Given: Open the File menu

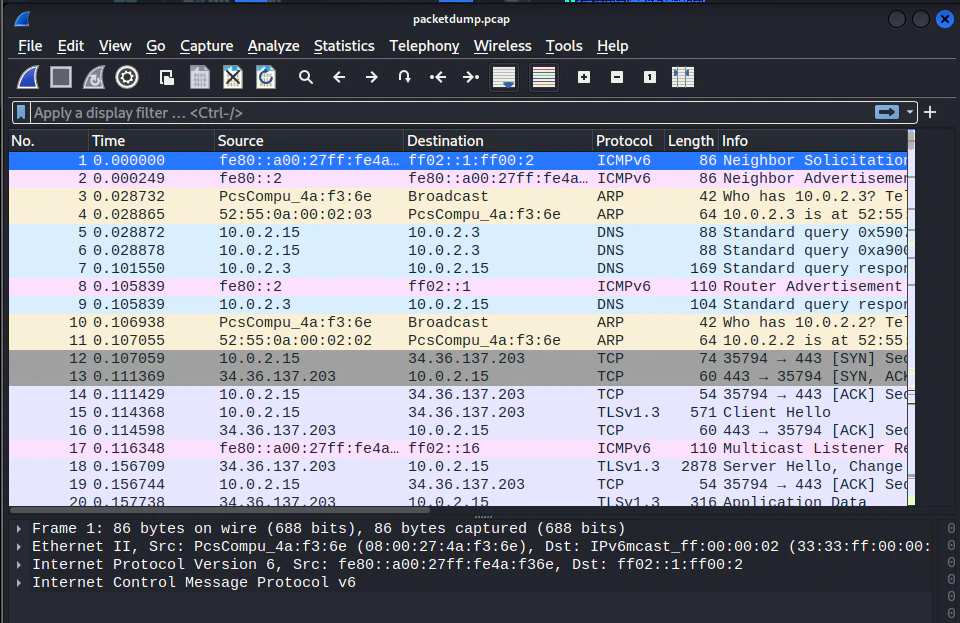Looking at the screenshot, I should [x=30, y=46].
